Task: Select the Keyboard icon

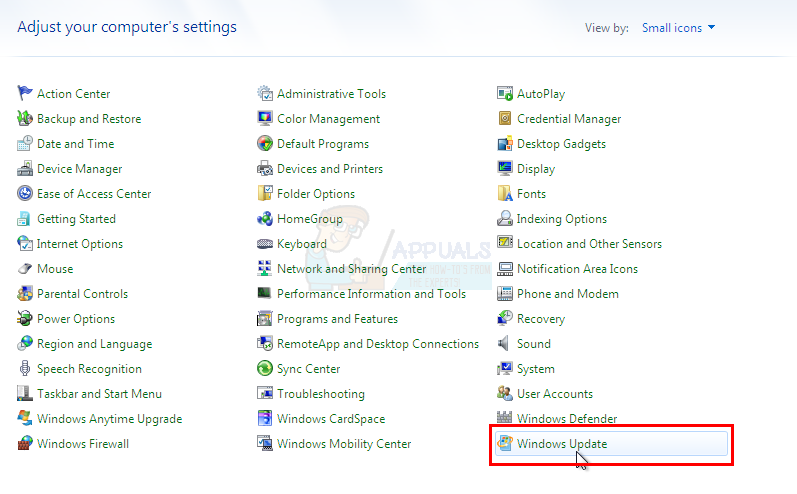Action: click(x=264, y=243)
